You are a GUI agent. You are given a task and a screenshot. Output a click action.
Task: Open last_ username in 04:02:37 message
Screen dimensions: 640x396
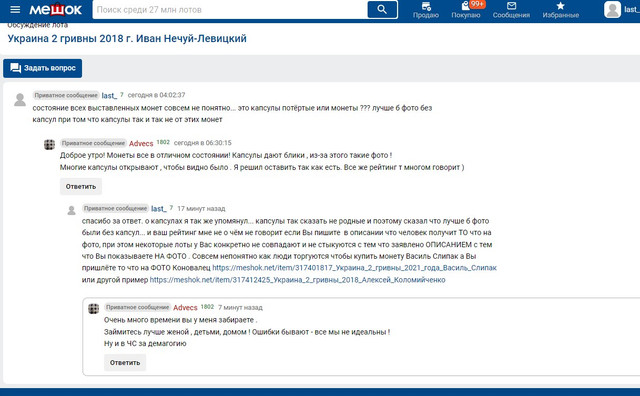point(109,96)
